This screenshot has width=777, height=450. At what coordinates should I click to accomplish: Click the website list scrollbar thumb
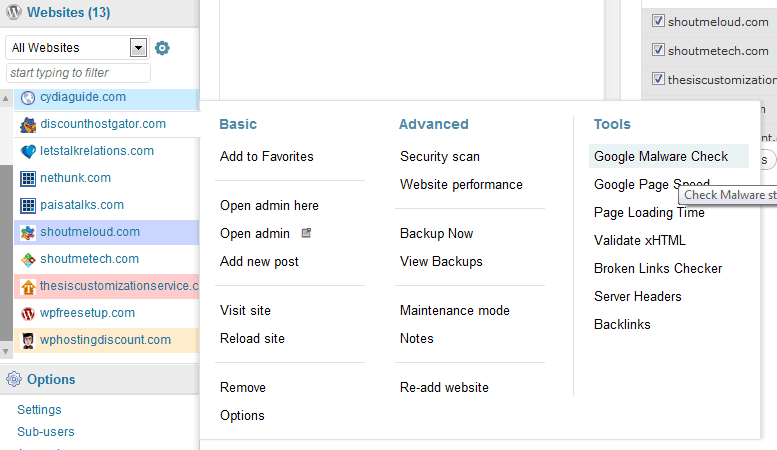click(x=6, y=253)
